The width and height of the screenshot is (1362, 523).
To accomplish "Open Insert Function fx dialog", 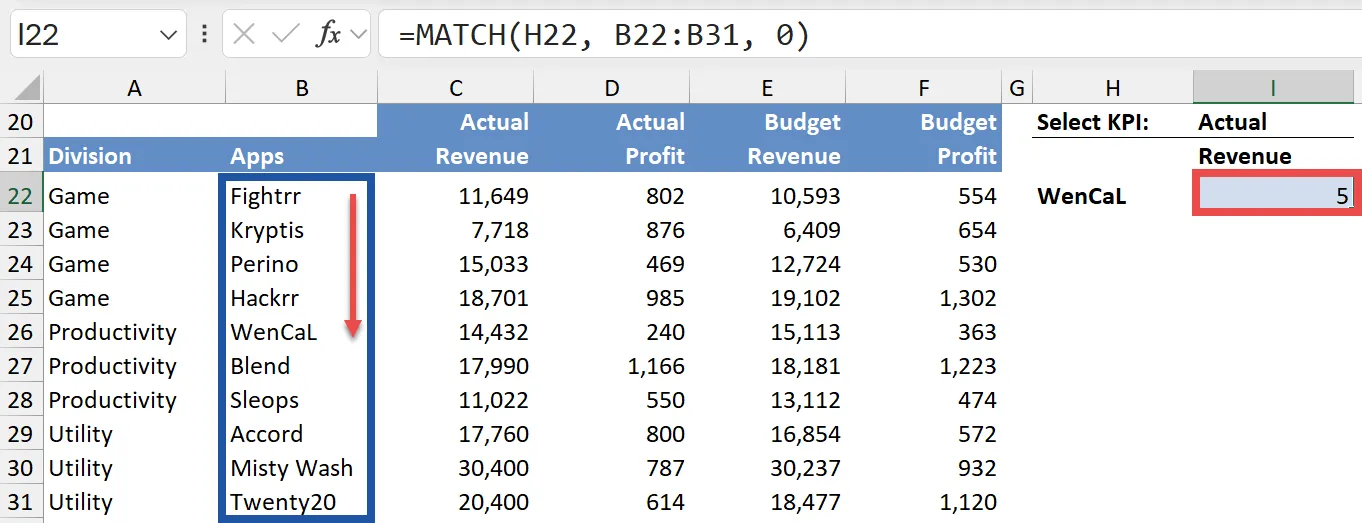I will tap(327, 35).
